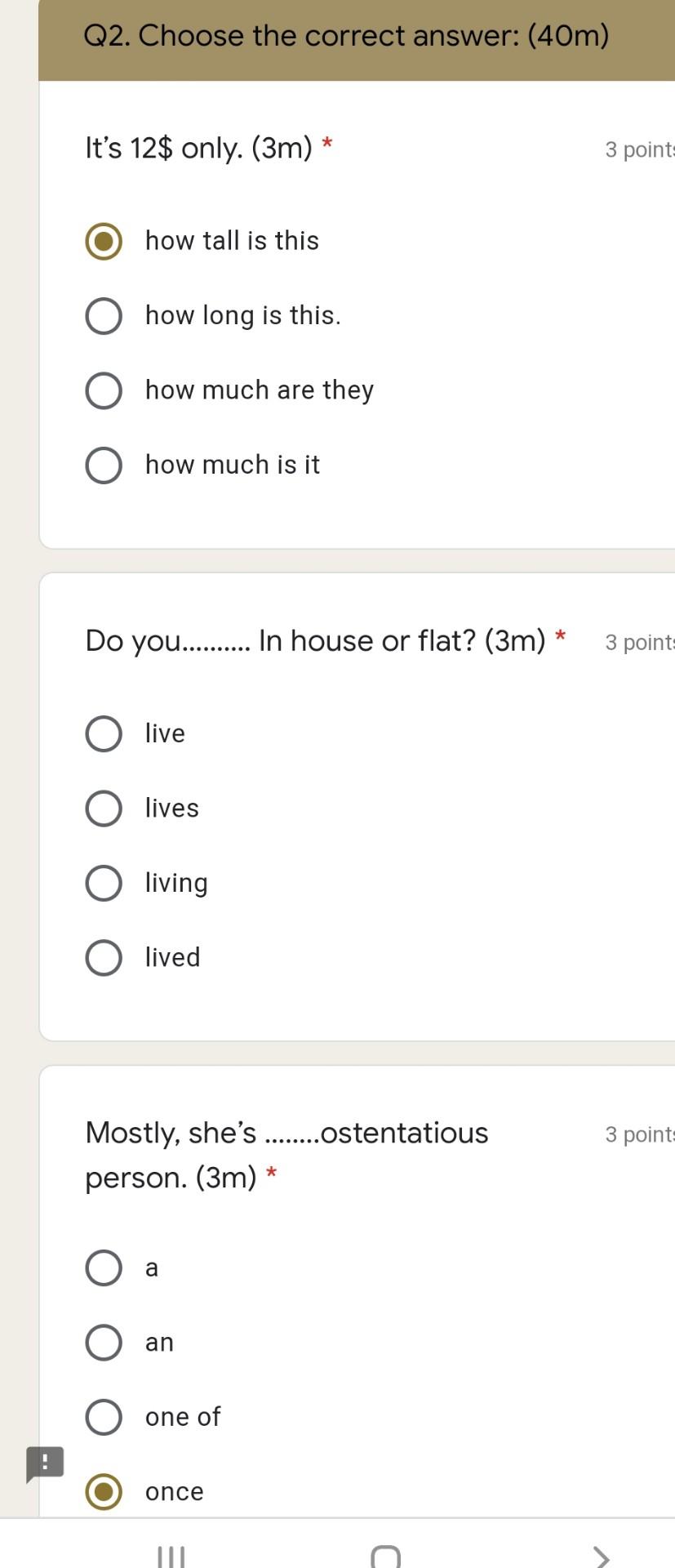
Task: Select the 'how tall is this' option
Action: tap(104, 241)
